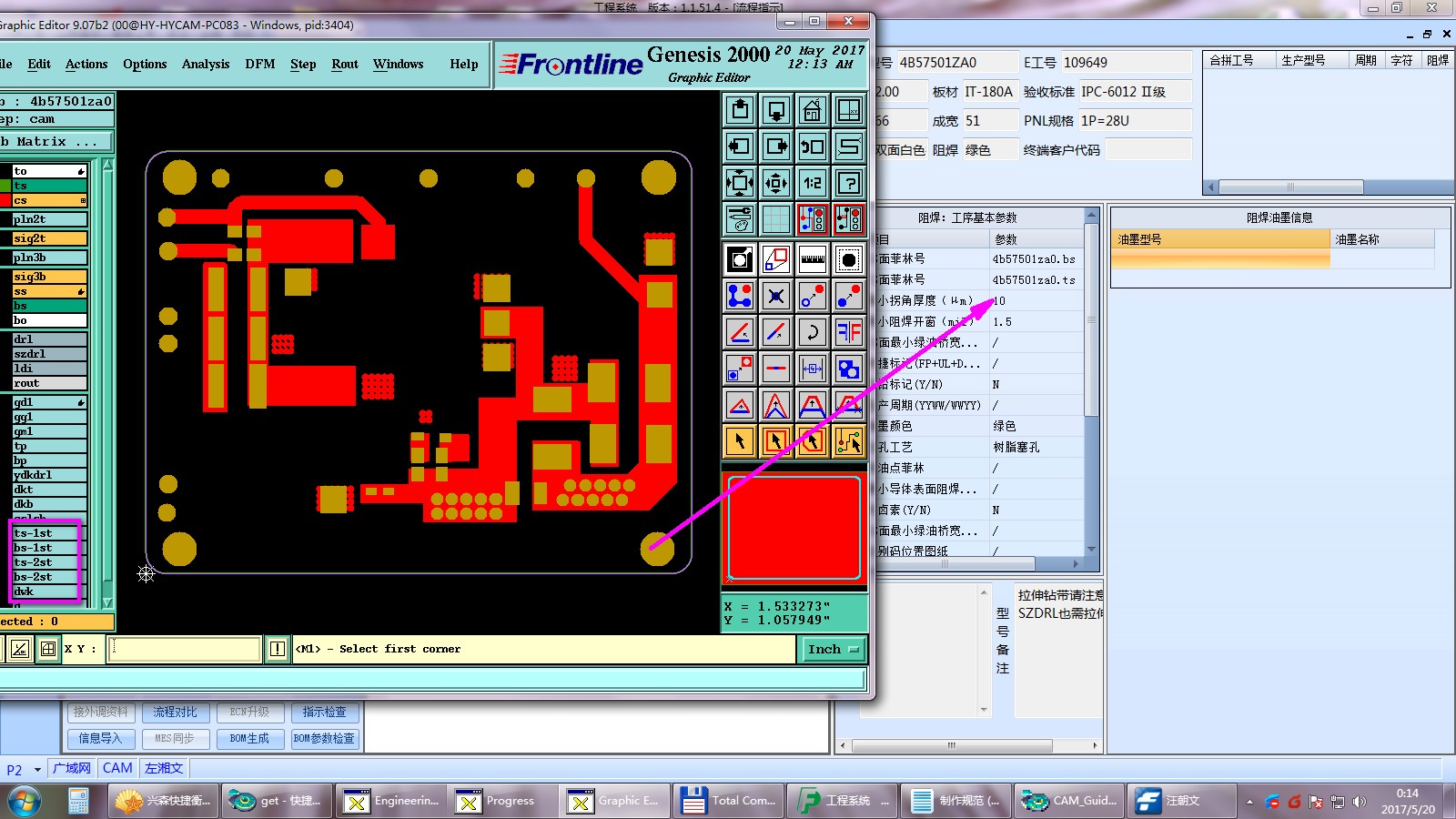Click the 流程对比 button
This screenshot has height=819, width=1456.
[x=175, y=712]
